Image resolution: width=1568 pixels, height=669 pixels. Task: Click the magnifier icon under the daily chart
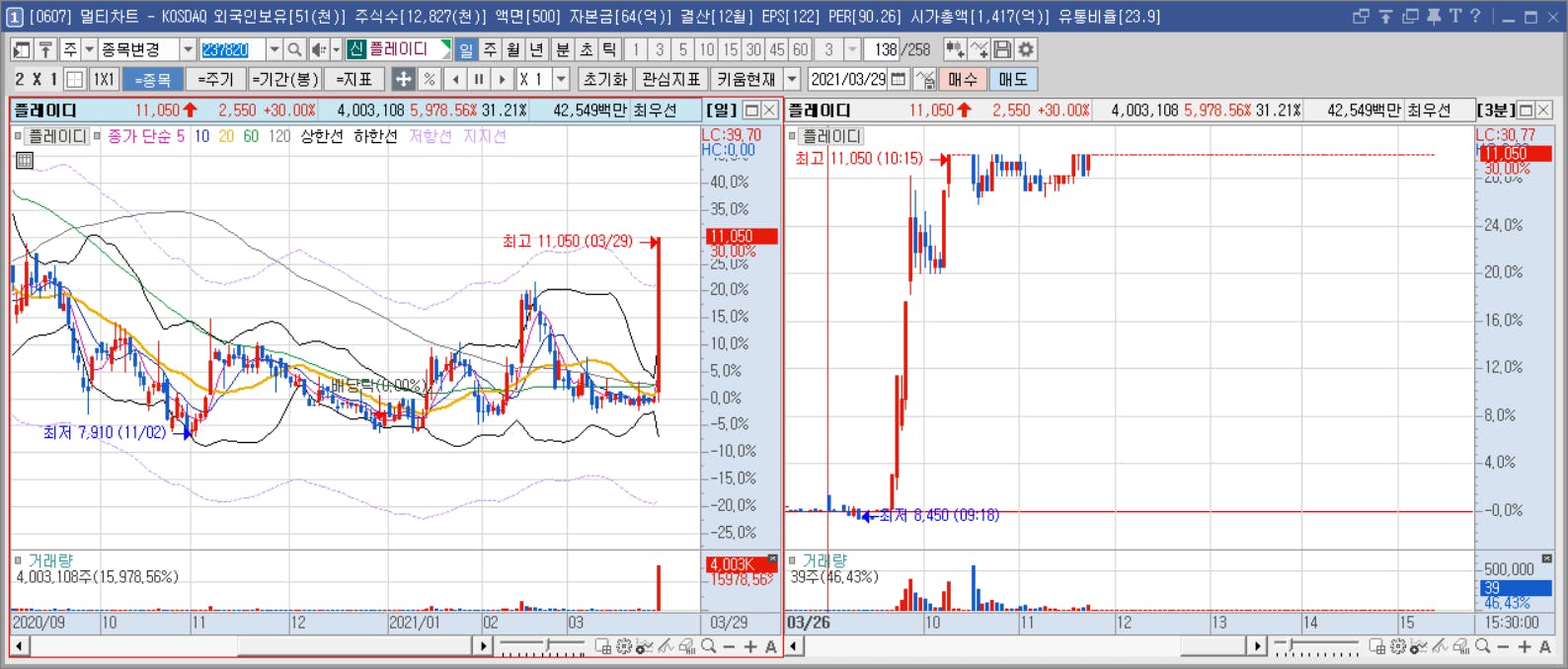pos(708,647)
